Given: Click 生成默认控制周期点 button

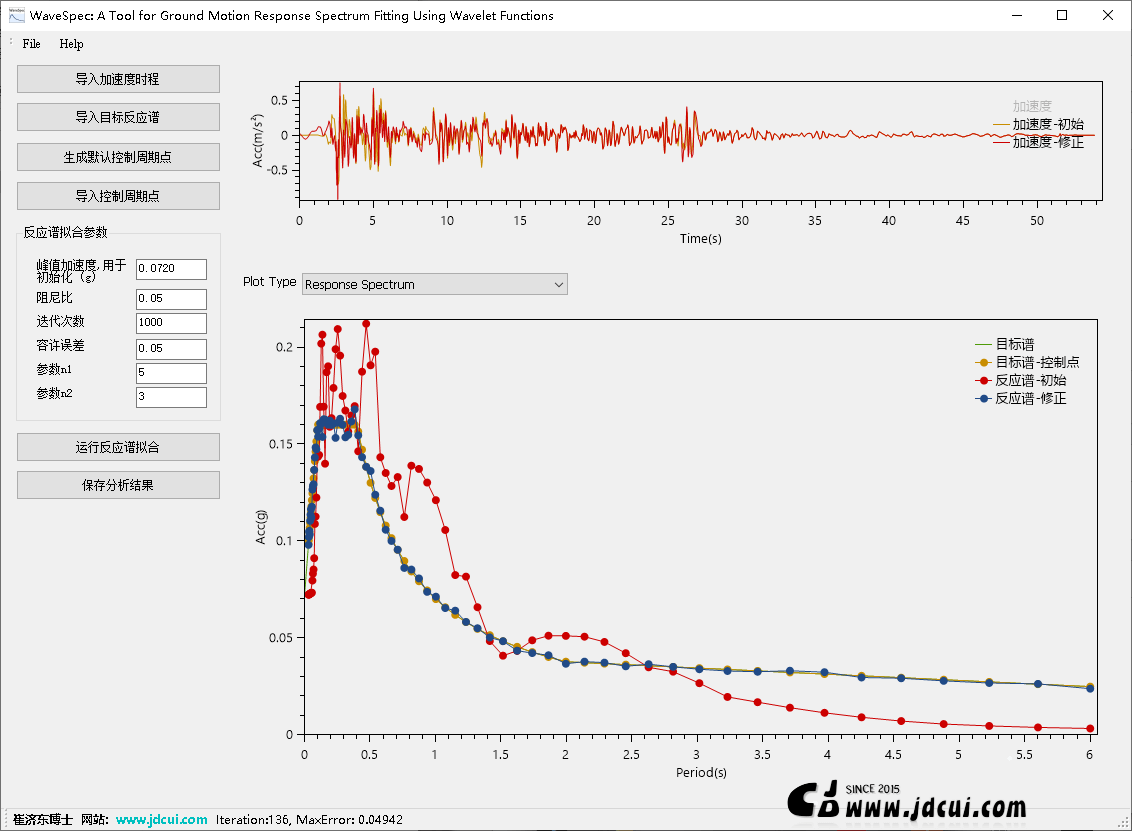Looking at the screenshot, I should coord(118,157).
